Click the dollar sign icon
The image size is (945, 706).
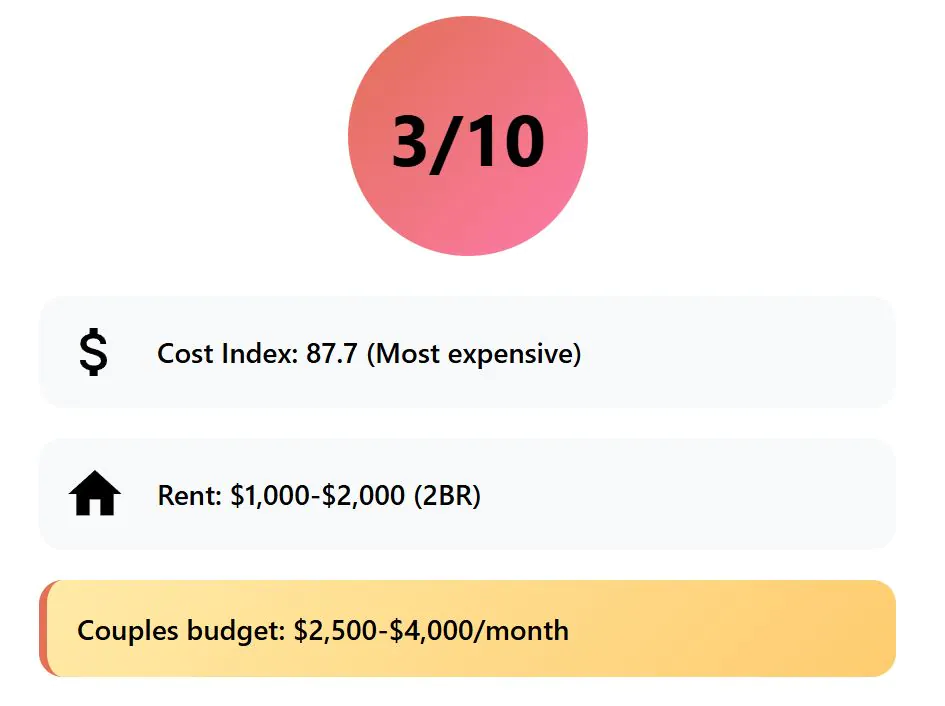click(93, 352)
